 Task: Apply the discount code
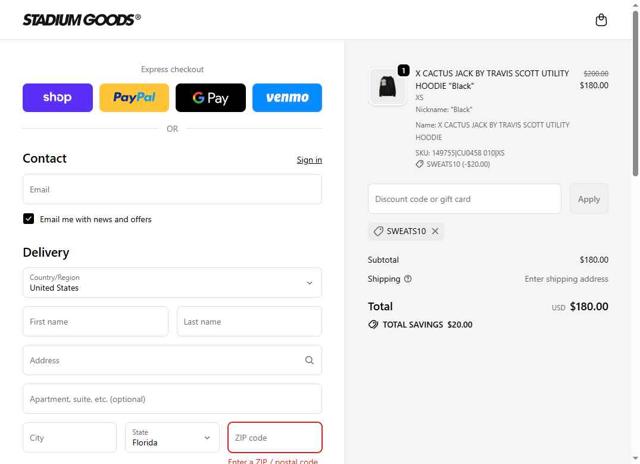pos(589,199)
